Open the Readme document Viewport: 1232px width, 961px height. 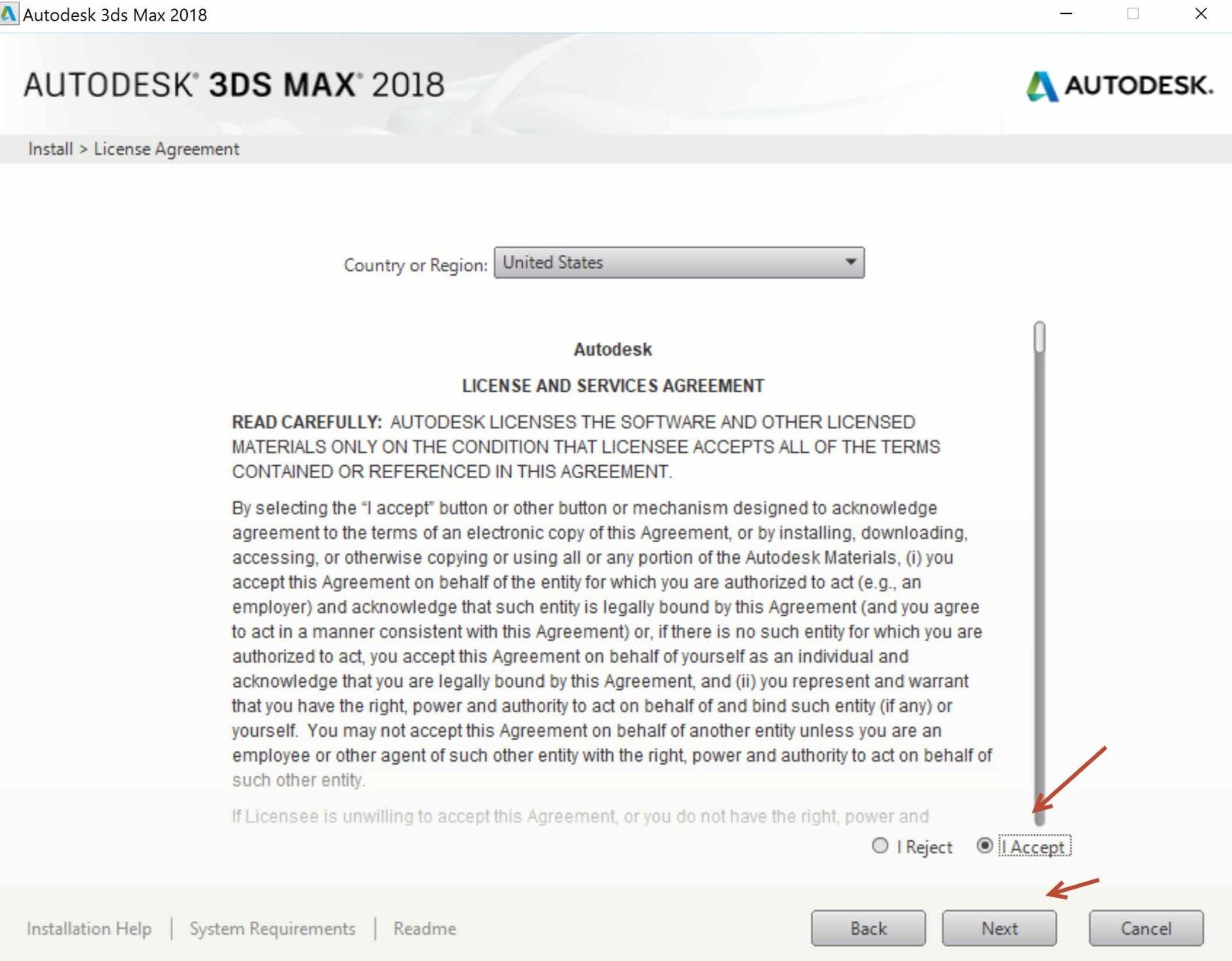click(423, 929)
